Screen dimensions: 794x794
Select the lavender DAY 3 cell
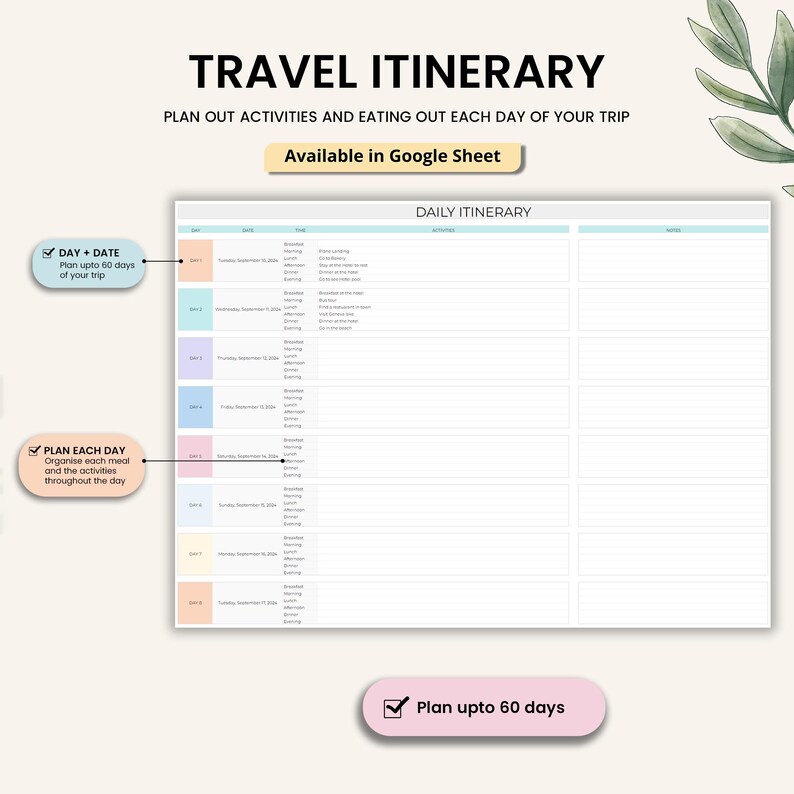pos(195,359)
